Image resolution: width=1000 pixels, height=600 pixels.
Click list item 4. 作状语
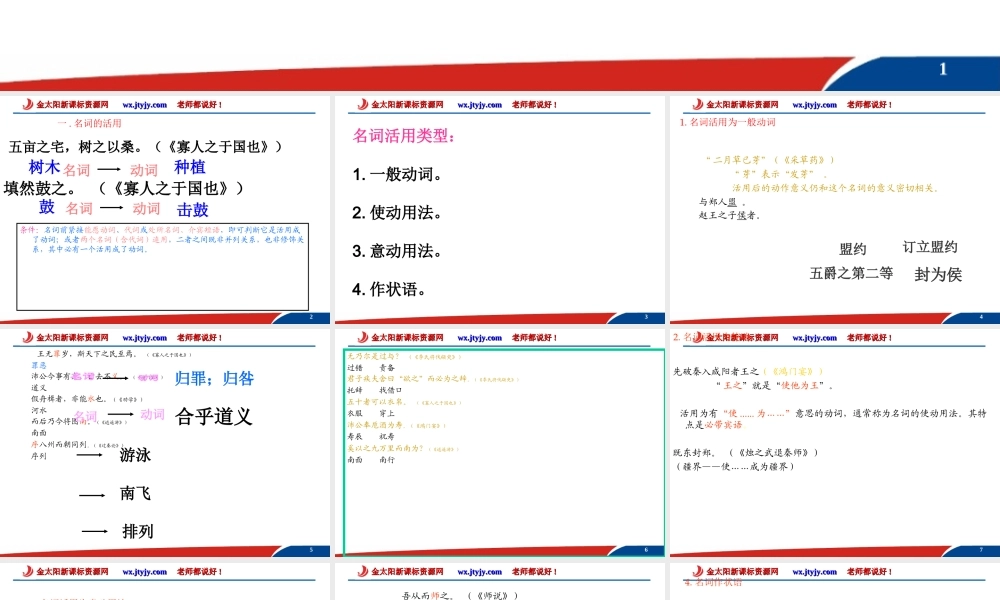coord(389,289)
